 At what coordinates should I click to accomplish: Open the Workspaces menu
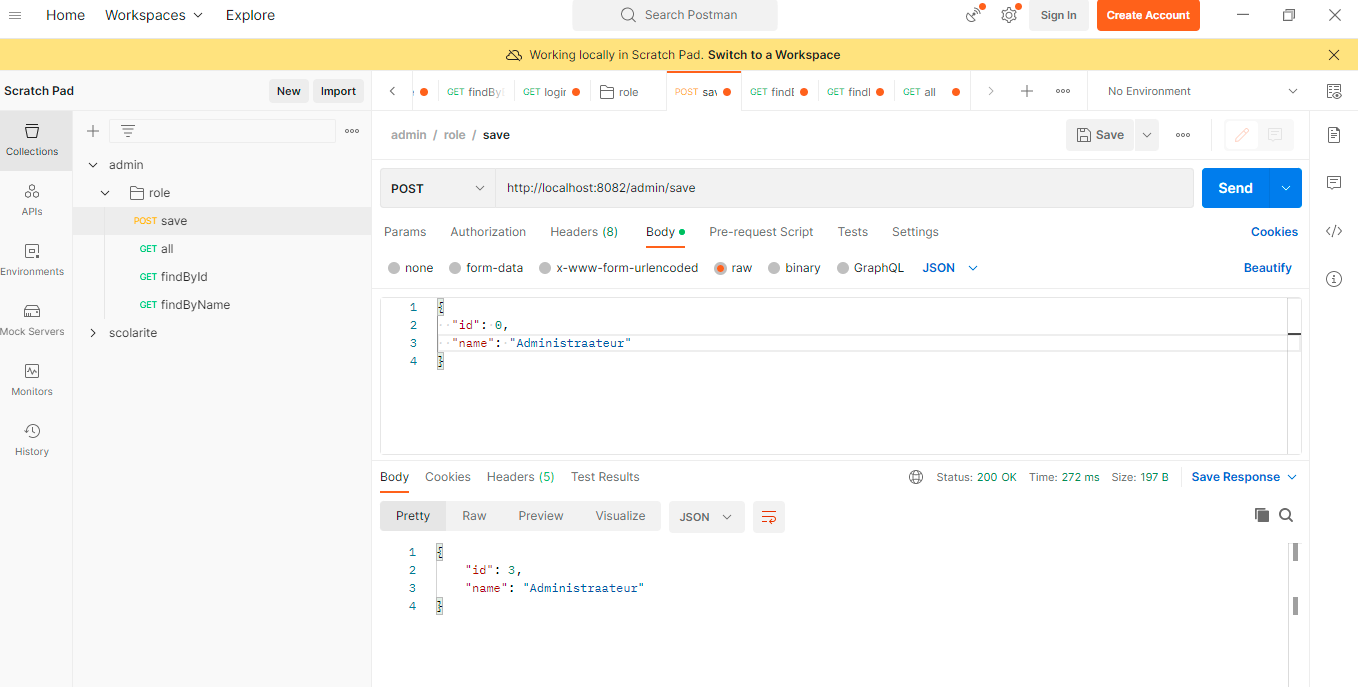point(153,15)
